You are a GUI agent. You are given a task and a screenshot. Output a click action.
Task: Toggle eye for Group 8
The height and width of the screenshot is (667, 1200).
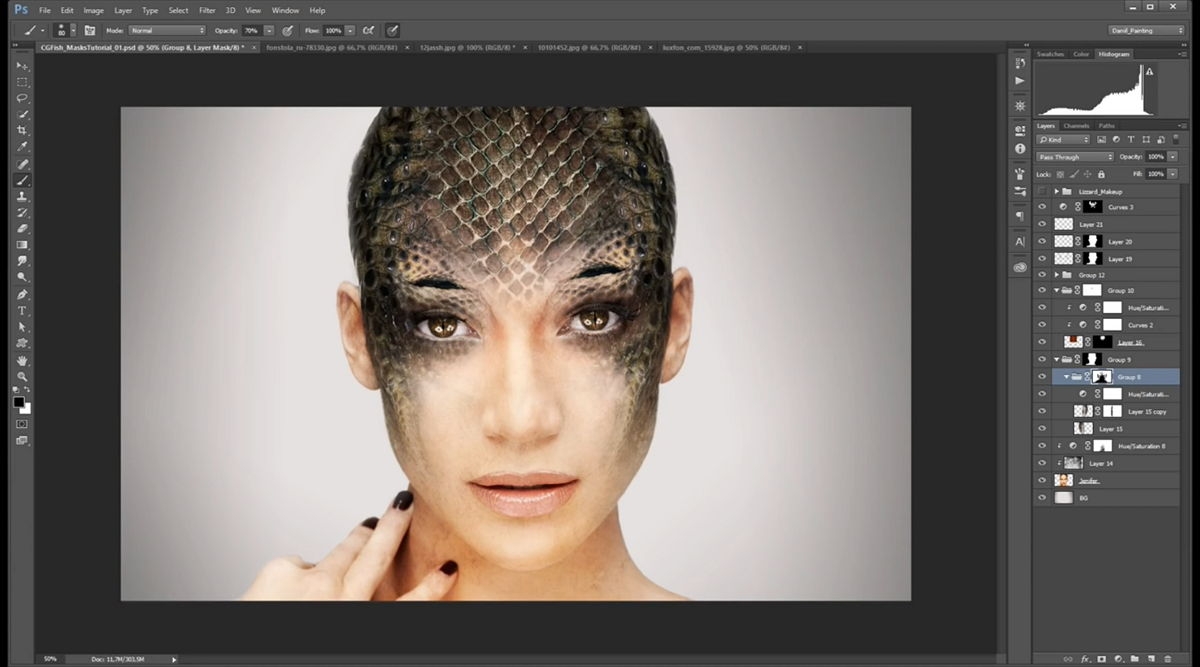point(1042,377)
